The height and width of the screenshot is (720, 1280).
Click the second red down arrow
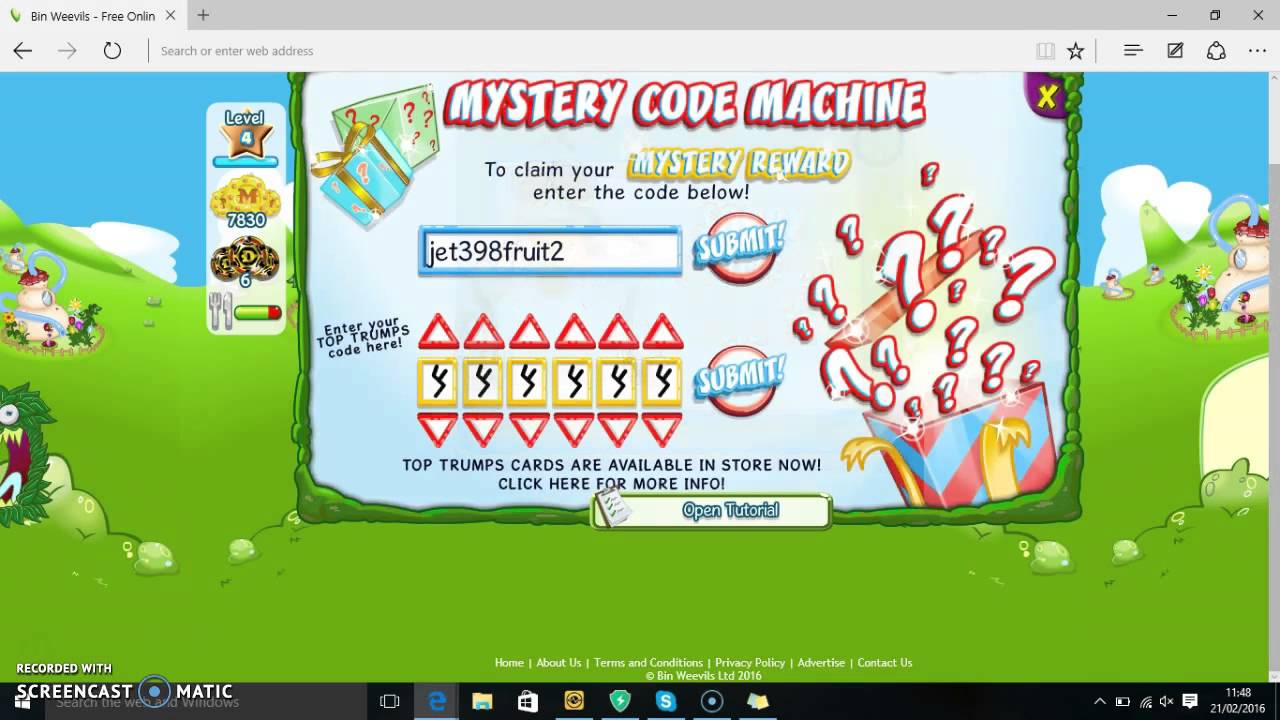[484, 430]
